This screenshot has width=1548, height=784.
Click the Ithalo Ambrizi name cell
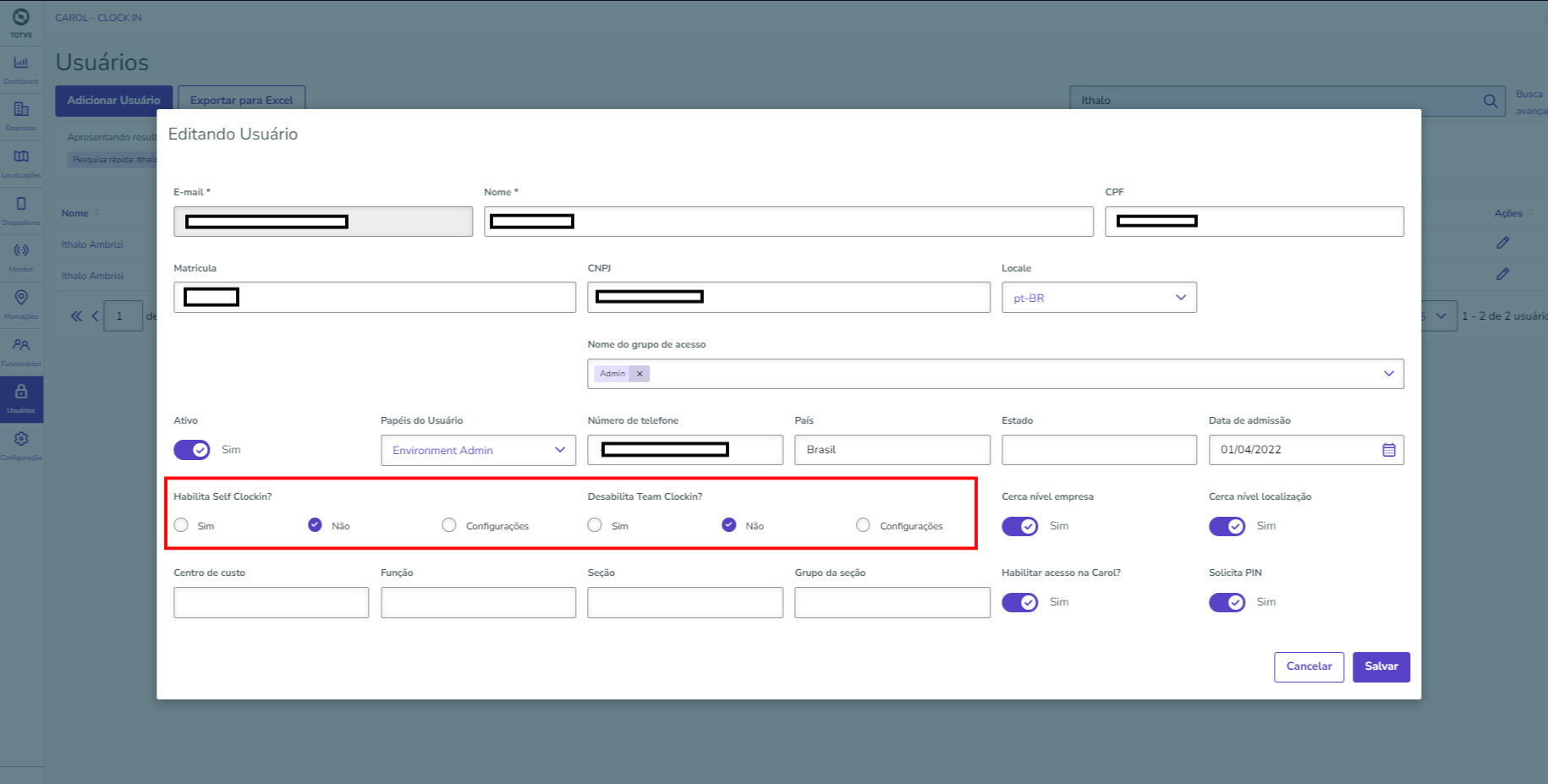(x=92, y=244)
